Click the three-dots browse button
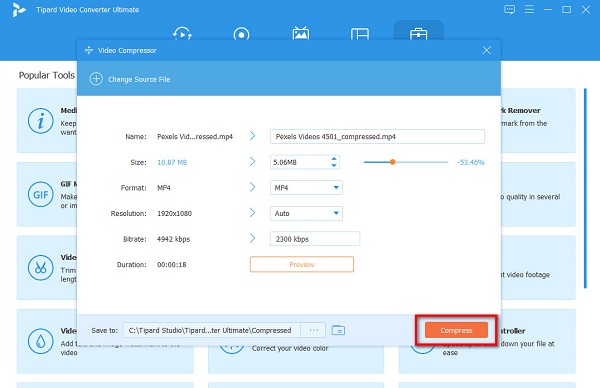Screen dimensions: 600x388 pyautogui.click(x=313, y=330)
